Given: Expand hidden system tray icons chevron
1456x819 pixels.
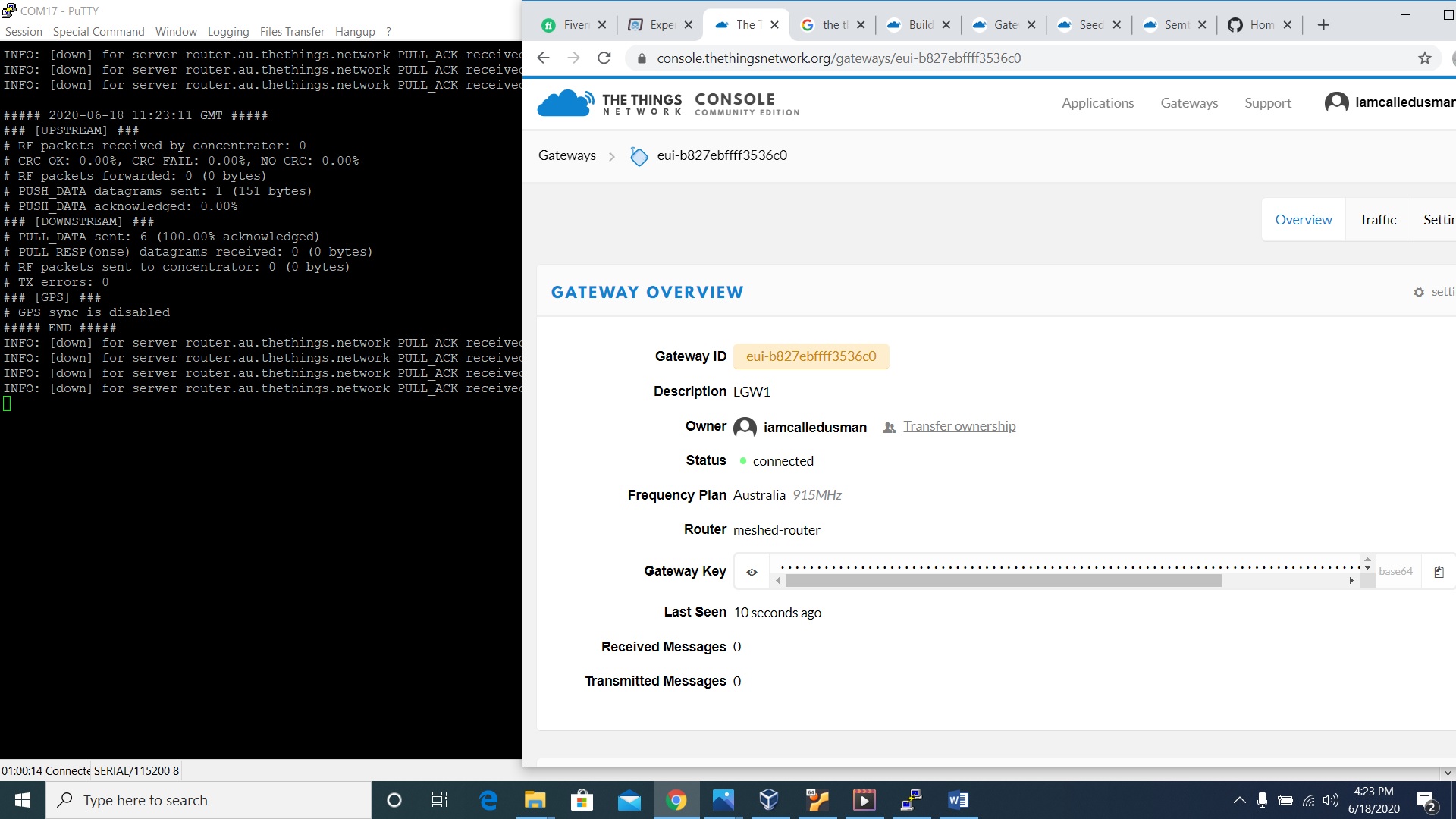Looking at the screenshot, I should 1239,800.
